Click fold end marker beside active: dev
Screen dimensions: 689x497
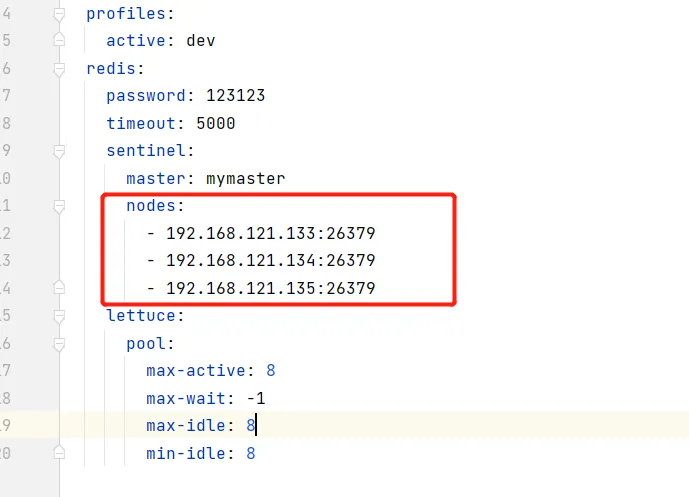[59, 40]
